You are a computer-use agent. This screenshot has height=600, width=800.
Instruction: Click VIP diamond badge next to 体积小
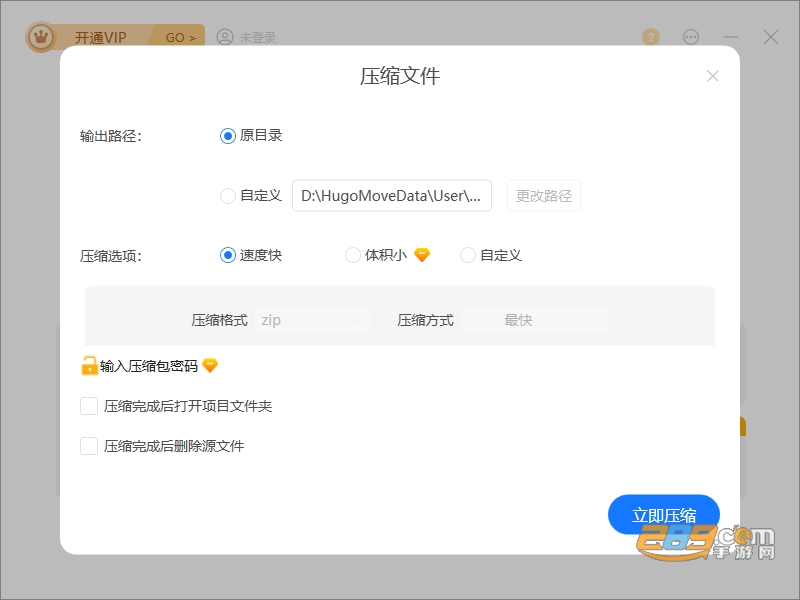(422, 254)
